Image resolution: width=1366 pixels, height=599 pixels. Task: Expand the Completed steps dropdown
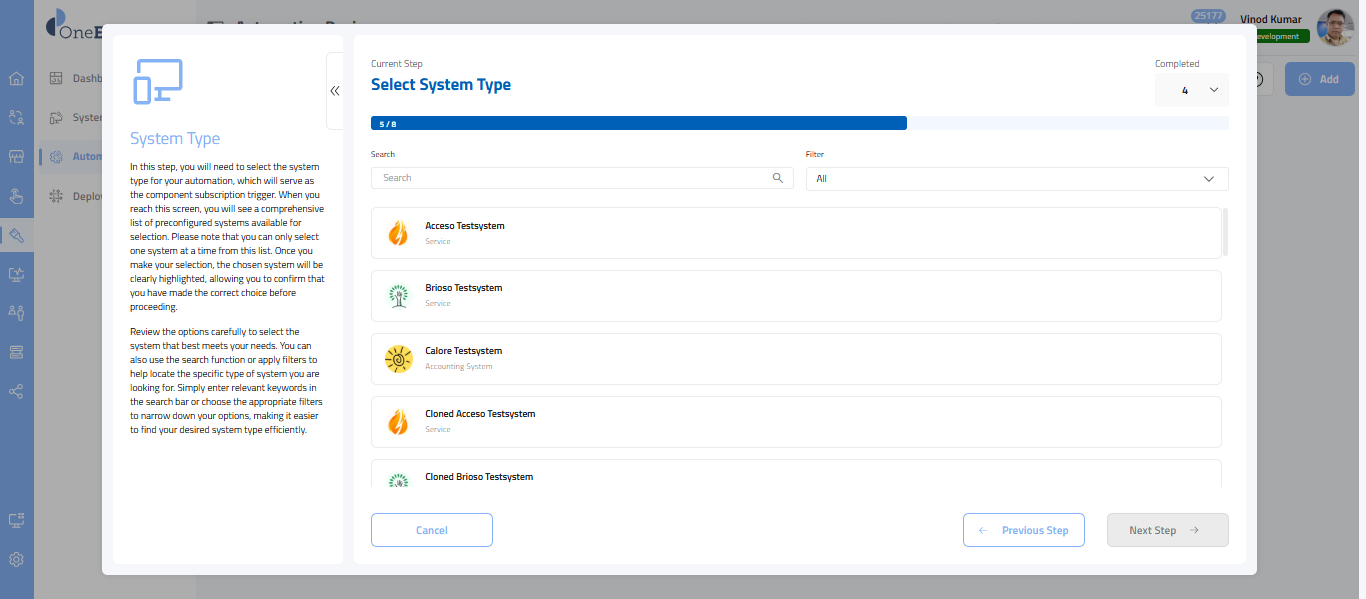click(1191, 90)
